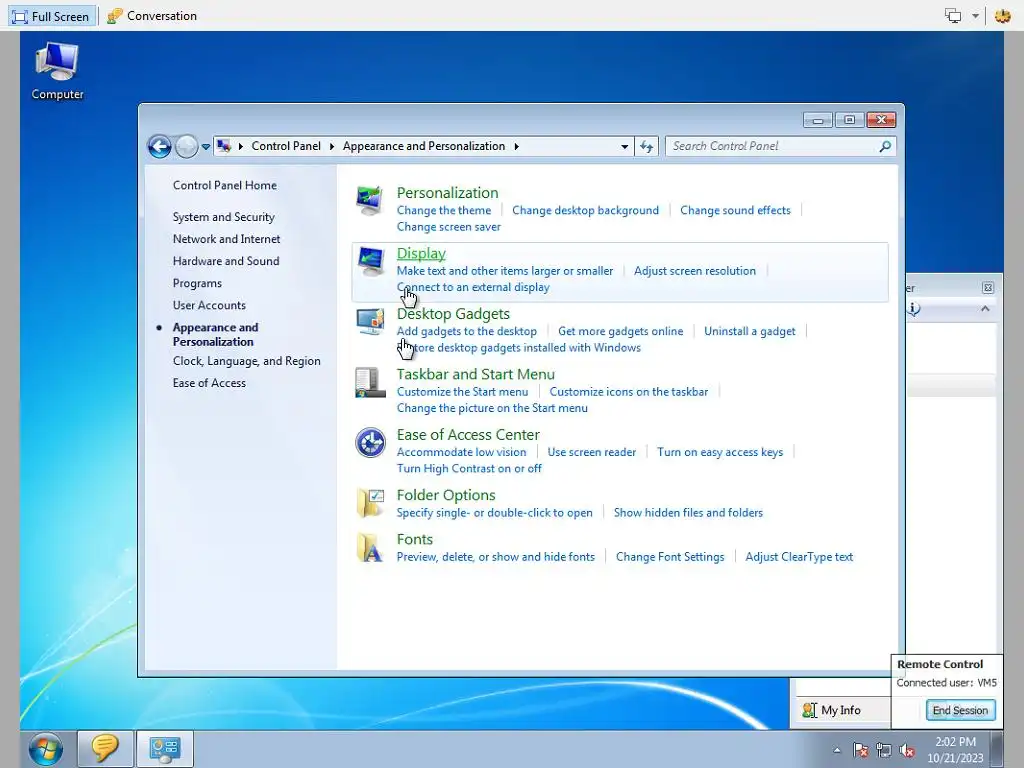
Task: Click the Control Panel root icon in address bar
Action: point(223,146)
